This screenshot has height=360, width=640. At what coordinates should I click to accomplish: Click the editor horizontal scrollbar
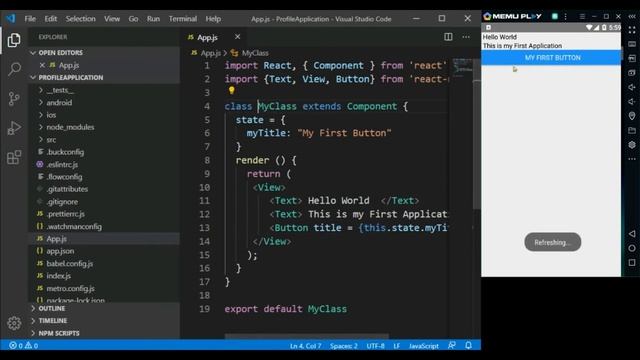[x=307, y=336]
